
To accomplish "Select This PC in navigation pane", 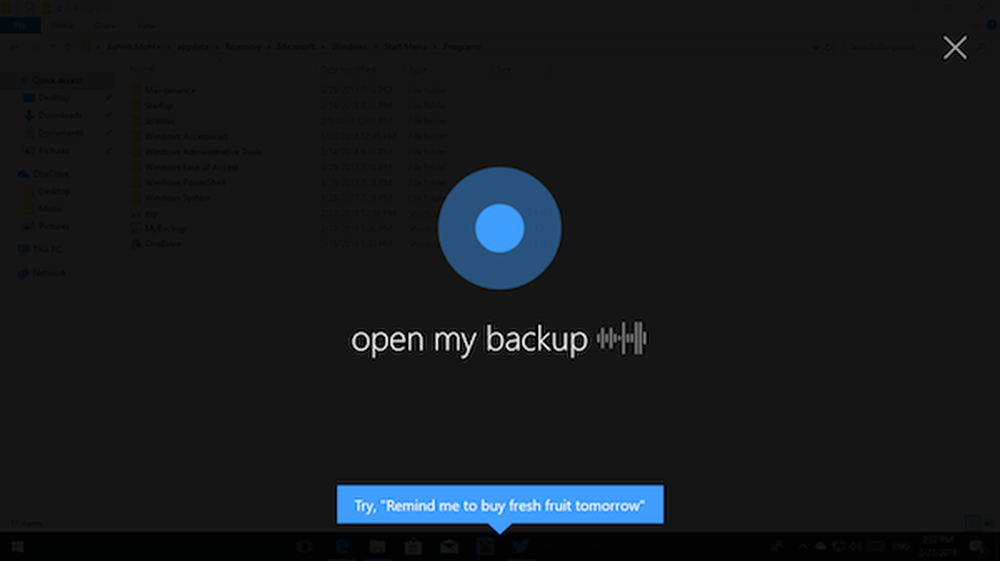I will [x=47, y=249].
